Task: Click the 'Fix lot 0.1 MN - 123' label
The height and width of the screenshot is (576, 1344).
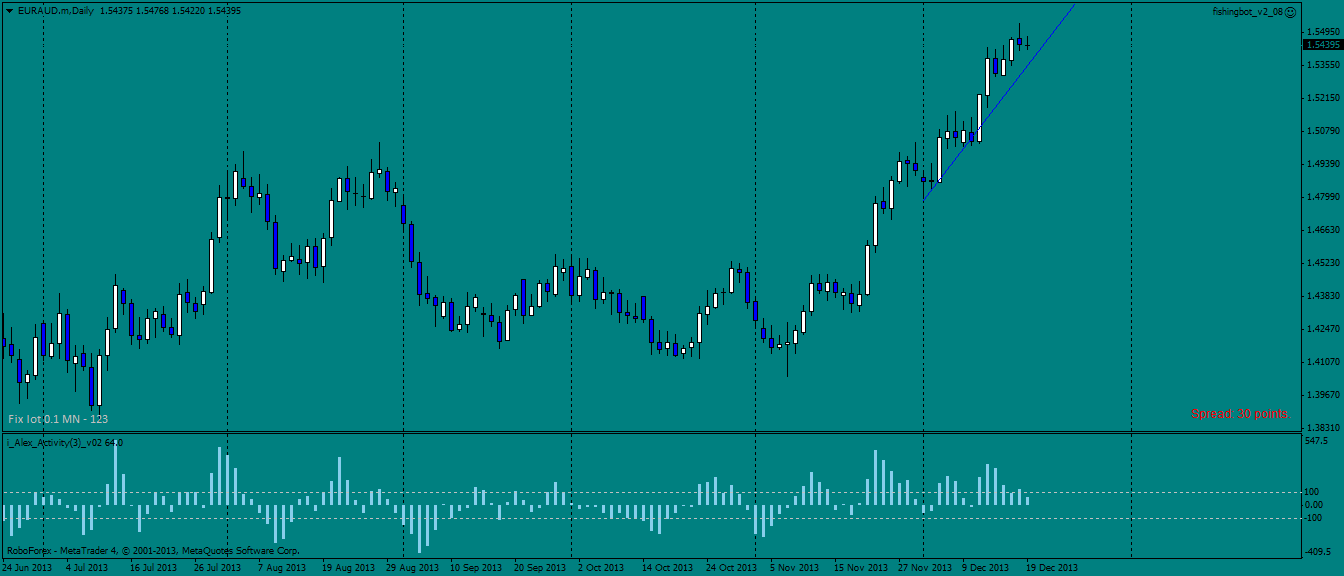Action: click(x=58, y=419)
